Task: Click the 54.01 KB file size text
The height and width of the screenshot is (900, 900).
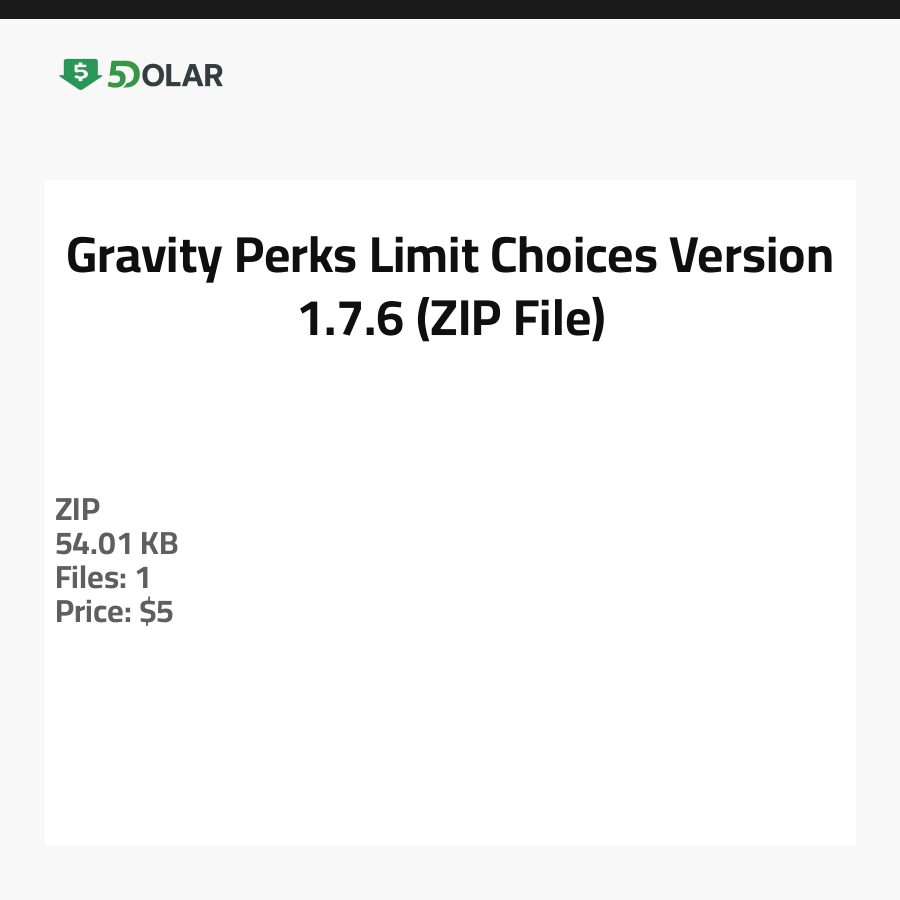Action: [116, 544]
